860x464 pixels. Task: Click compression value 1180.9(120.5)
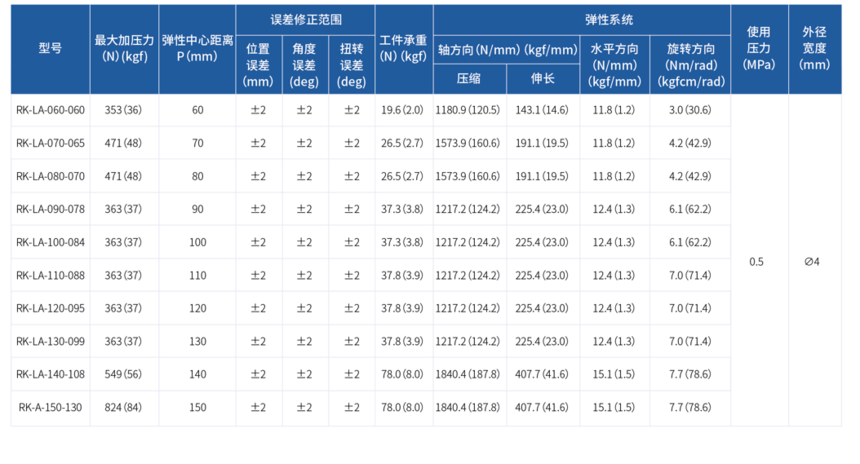coord(468,110)
